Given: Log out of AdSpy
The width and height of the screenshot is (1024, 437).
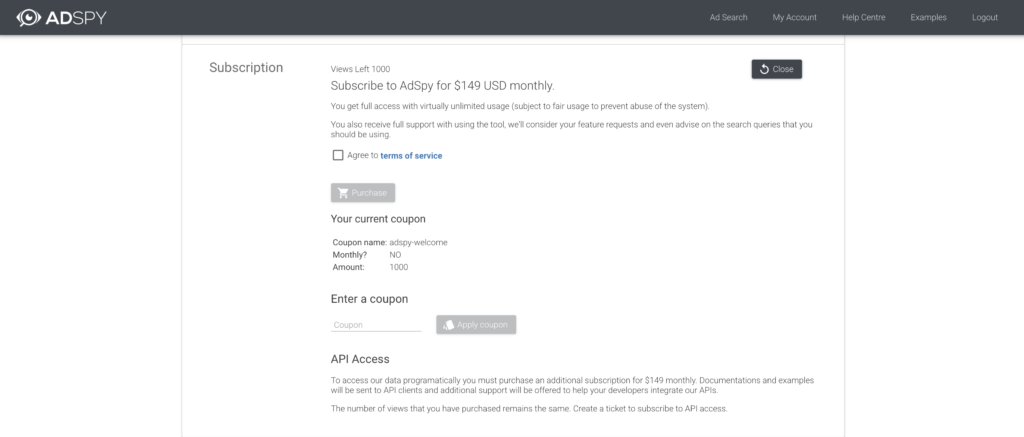Looking at the screenshot, I should pos(984,18).
